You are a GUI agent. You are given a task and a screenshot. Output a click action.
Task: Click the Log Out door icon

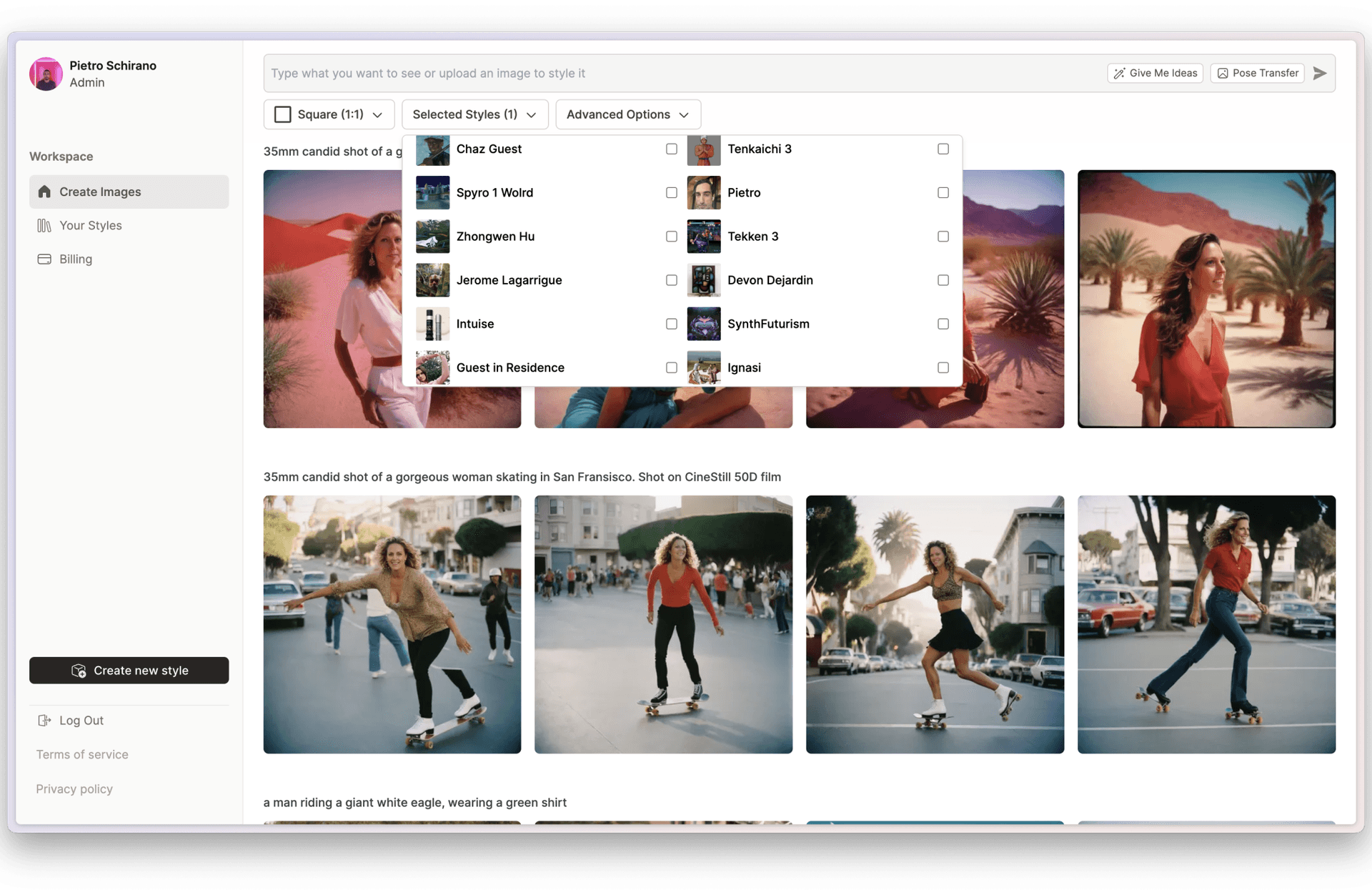point(44,721)
